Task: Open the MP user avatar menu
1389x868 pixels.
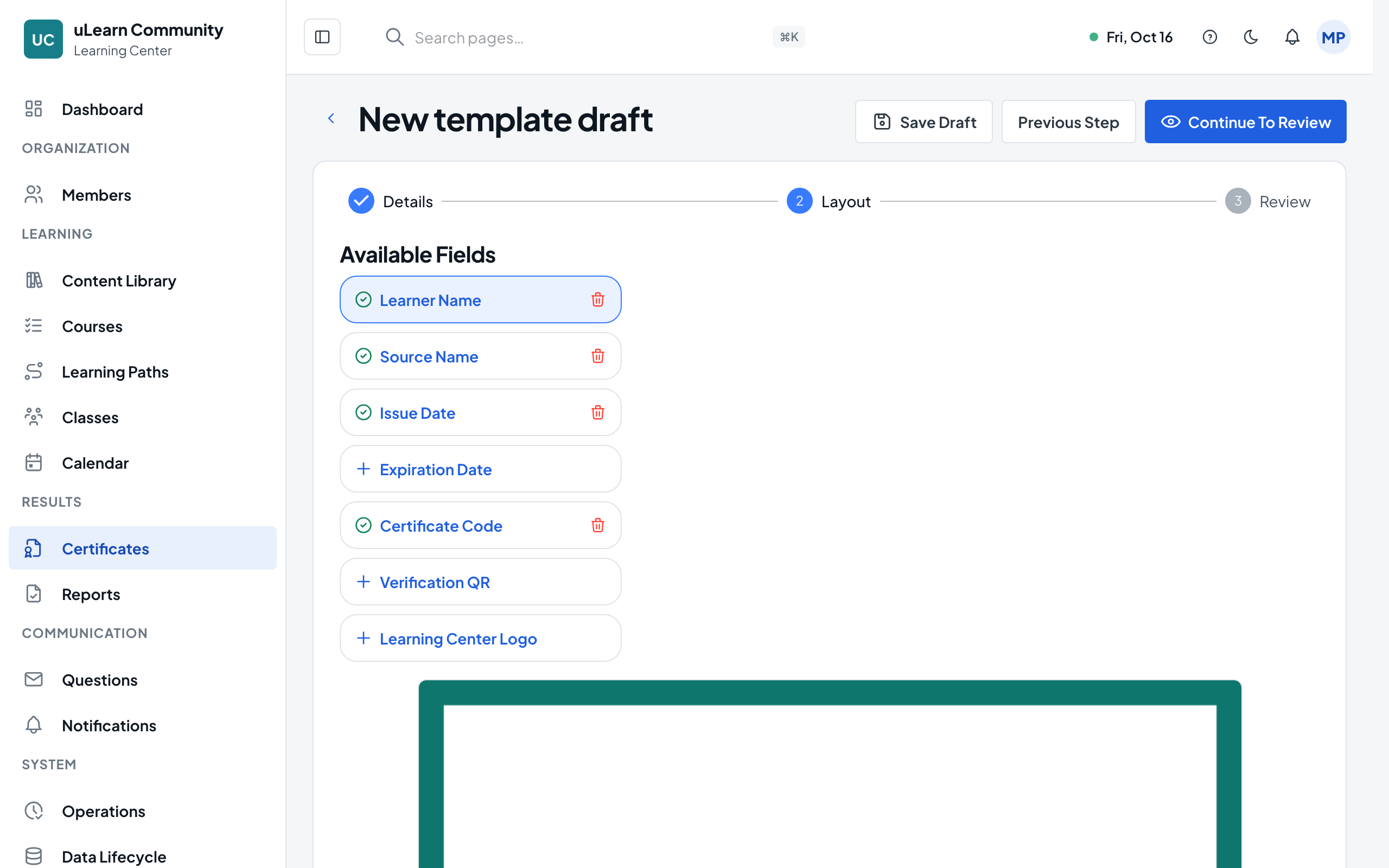Action: (x=1333, y=37)
